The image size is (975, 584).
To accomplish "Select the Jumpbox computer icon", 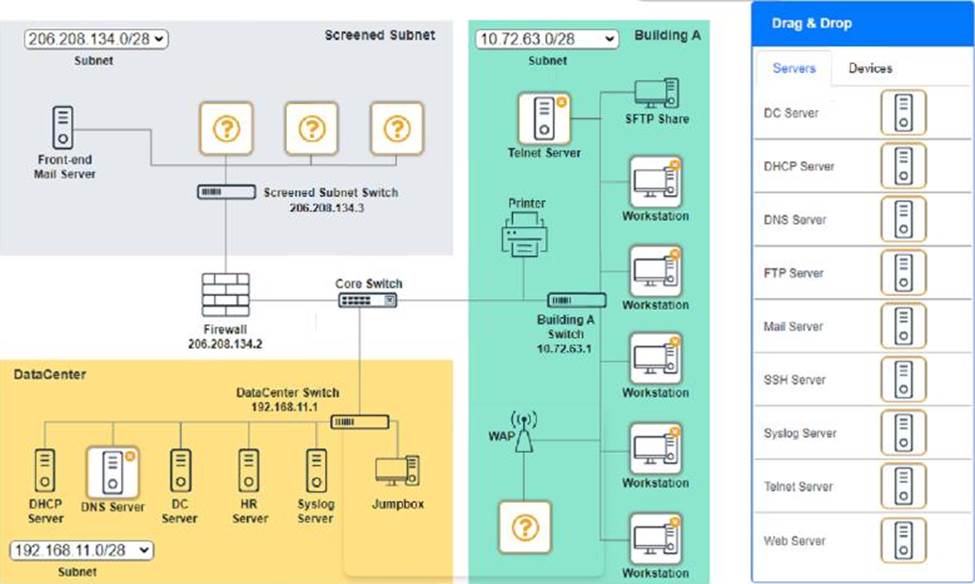I will pyautogui.click(x=397, y=473).
